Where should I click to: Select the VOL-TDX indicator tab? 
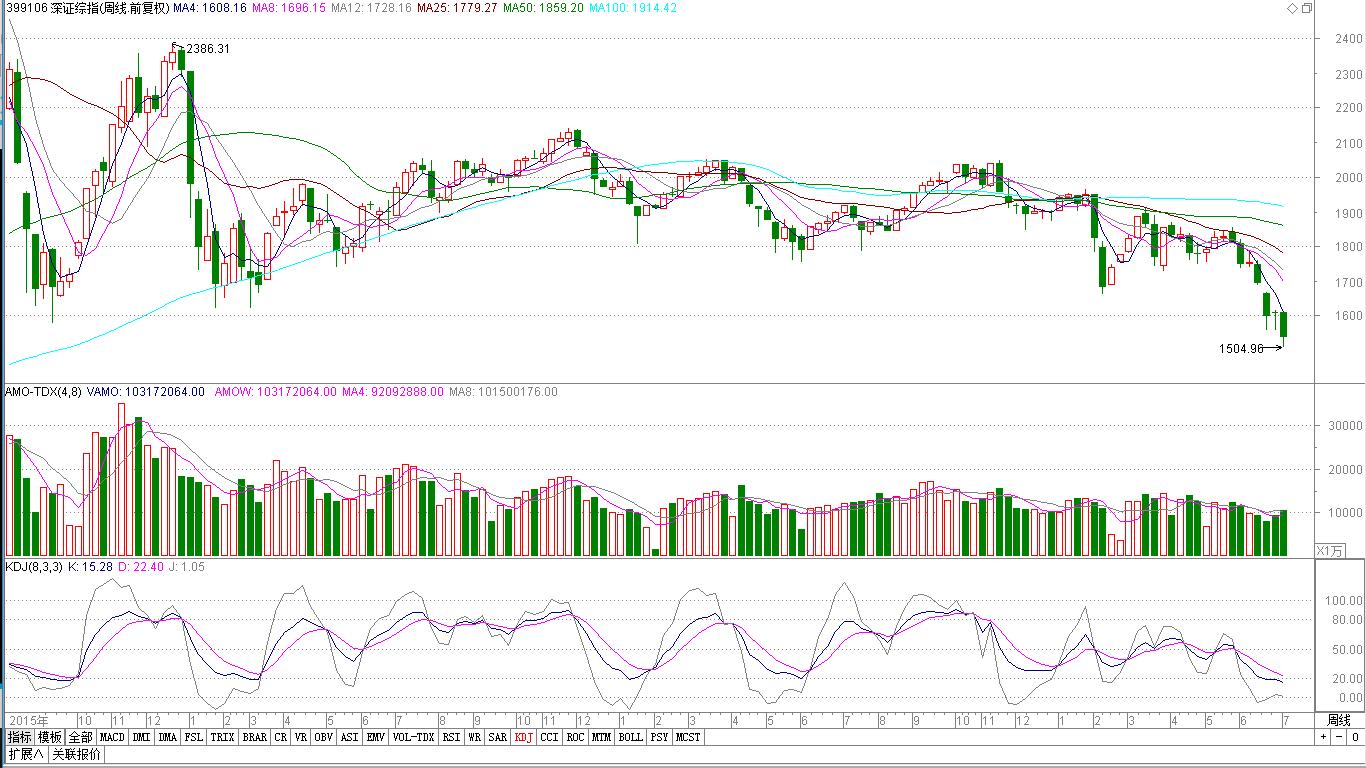click(413, 737)
